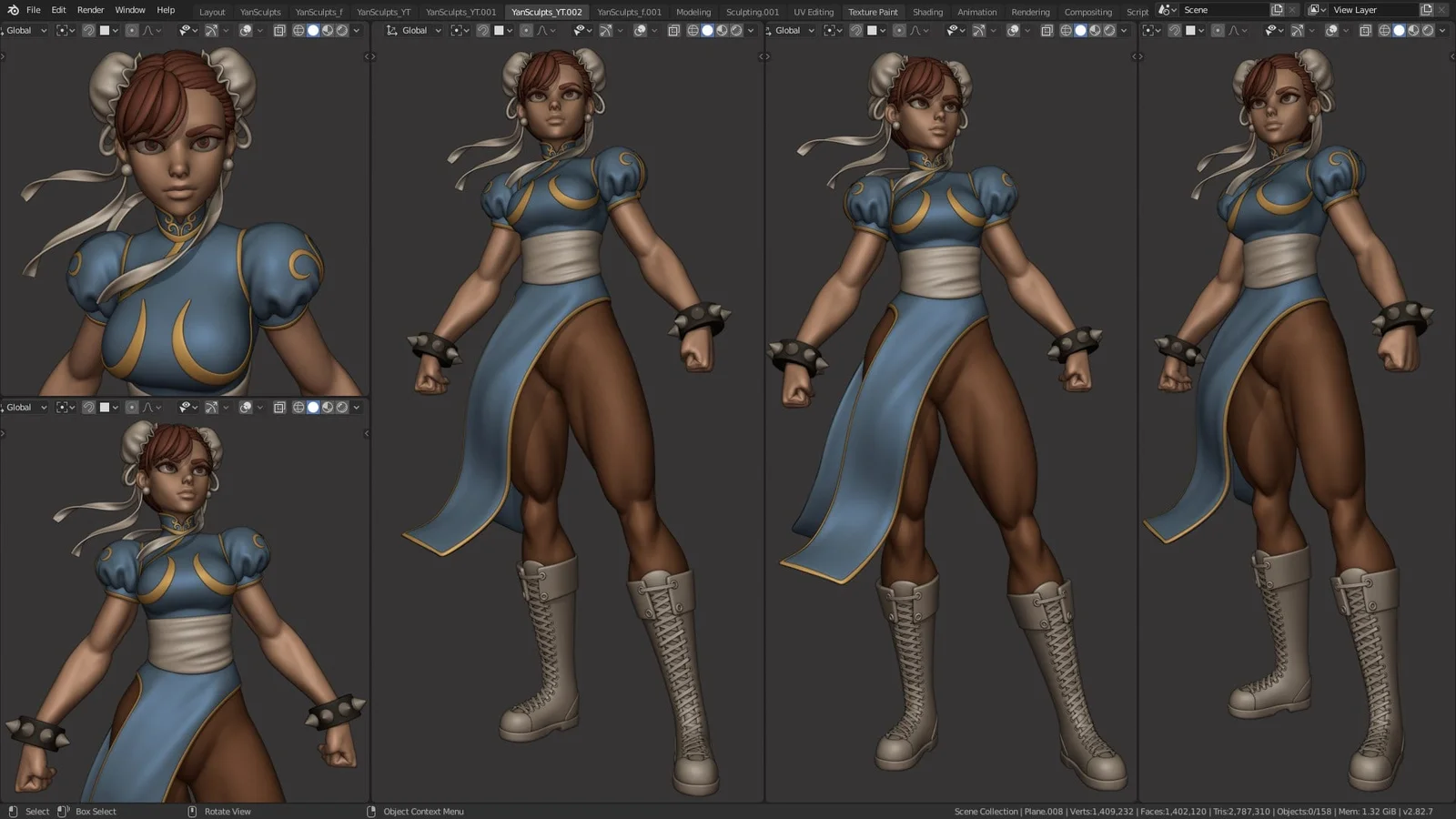This screenshot has width=1456, height=819.
Task: Switch to Rendered viewport shading
Action: [342, 30]
